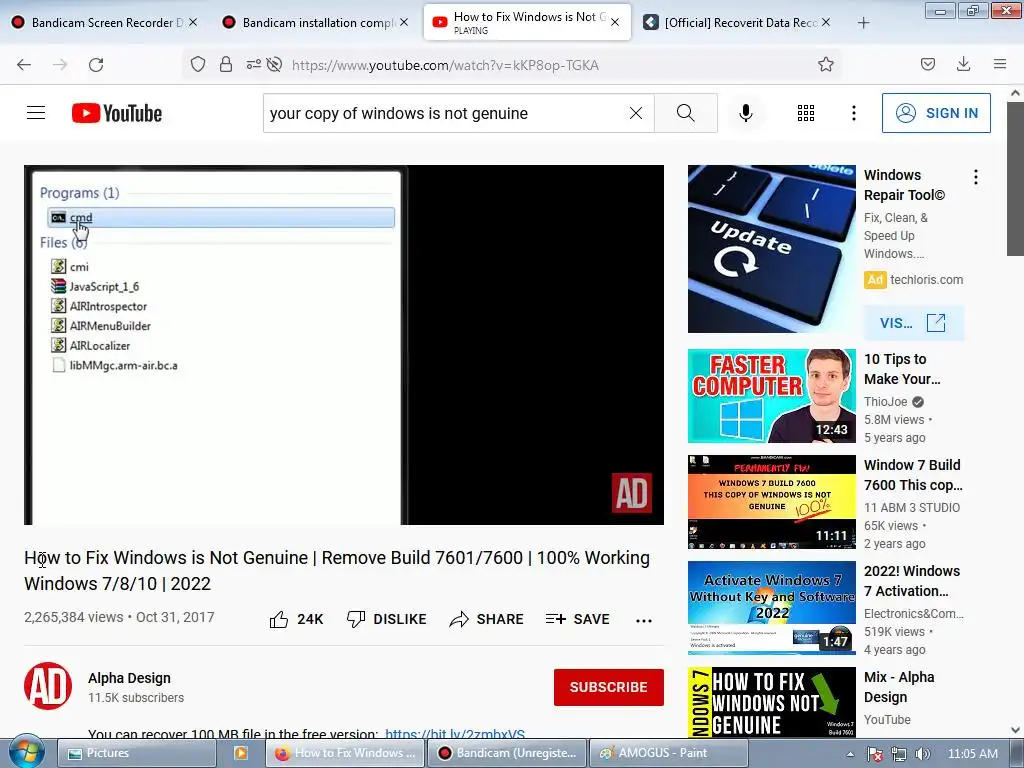The image size is (1024, 768).
Task: Close the Recoverit tab
Action: click(x=826, y=22)
